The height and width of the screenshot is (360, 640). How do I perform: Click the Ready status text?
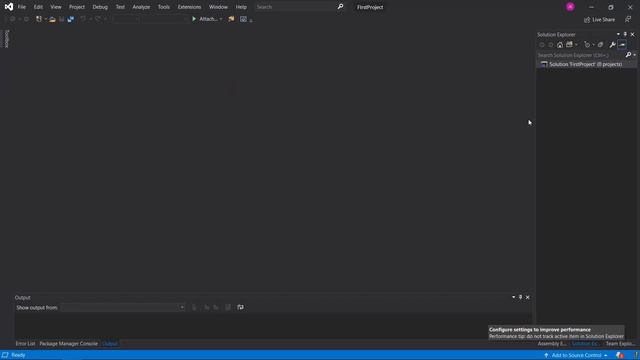pyautogui.click(x=18, y=356)
